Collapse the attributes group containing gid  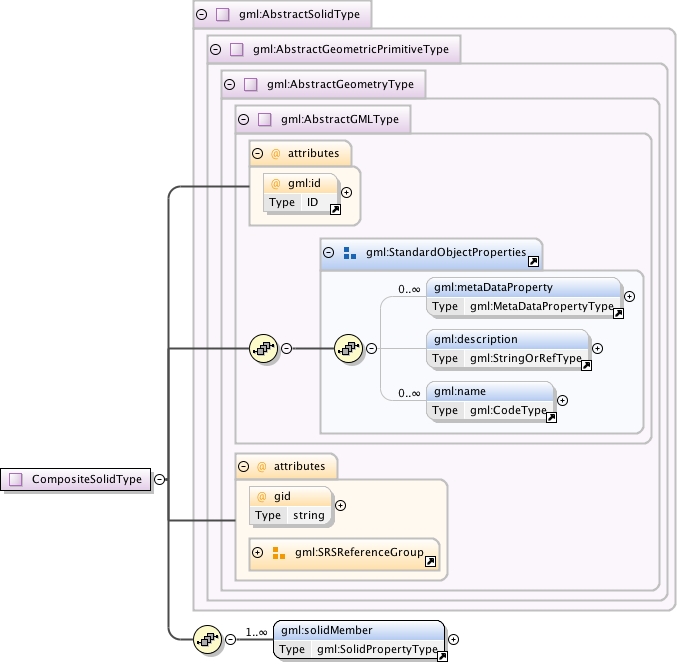point(244,466)
